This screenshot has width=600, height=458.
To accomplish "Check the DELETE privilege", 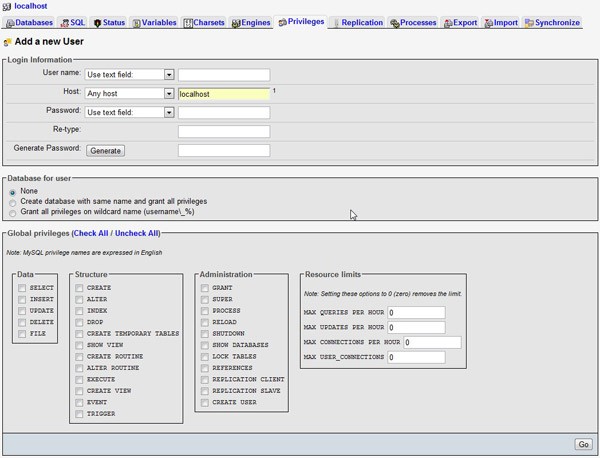I will click(22, 322).
